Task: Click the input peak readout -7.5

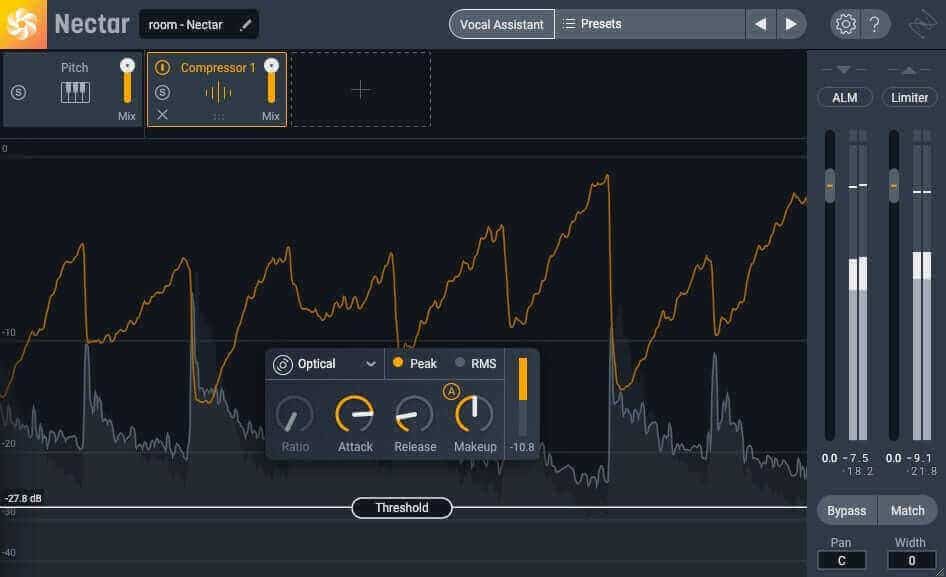Action: (x=857, y=458)
